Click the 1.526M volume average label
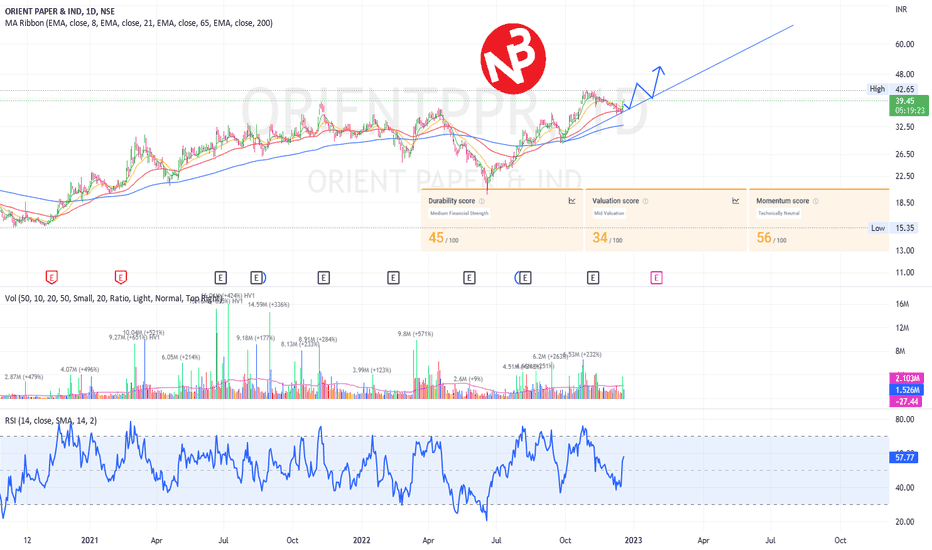 pos(906,390)
